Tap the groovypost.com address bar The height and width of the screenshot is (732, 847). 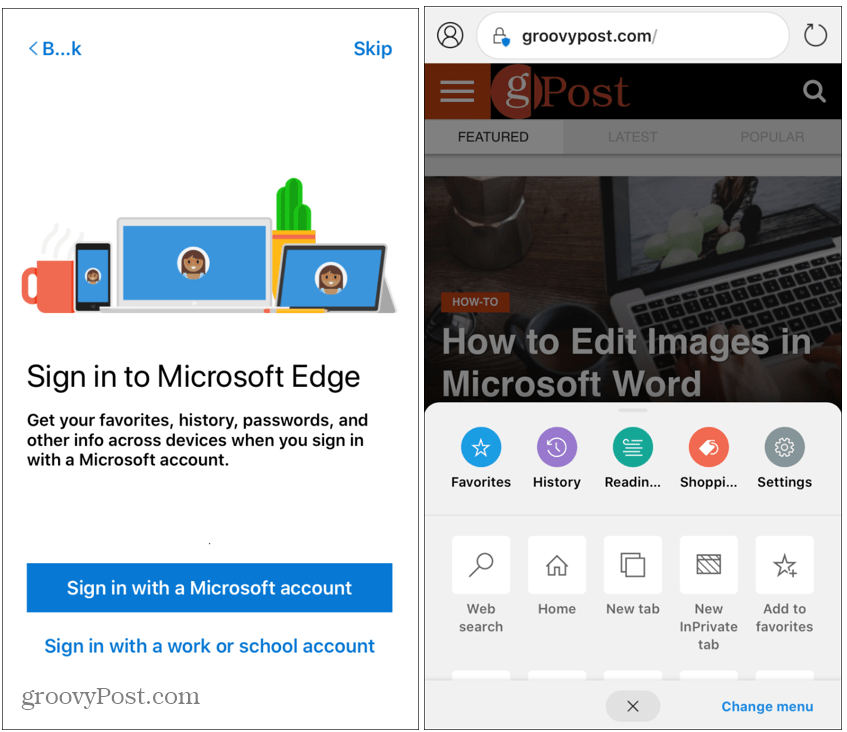pos(633,36)
